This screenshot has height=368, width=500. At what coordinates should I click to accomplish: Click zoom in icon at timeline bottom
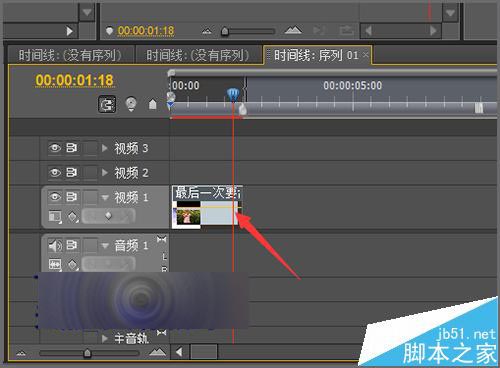[x=157, y=352]
